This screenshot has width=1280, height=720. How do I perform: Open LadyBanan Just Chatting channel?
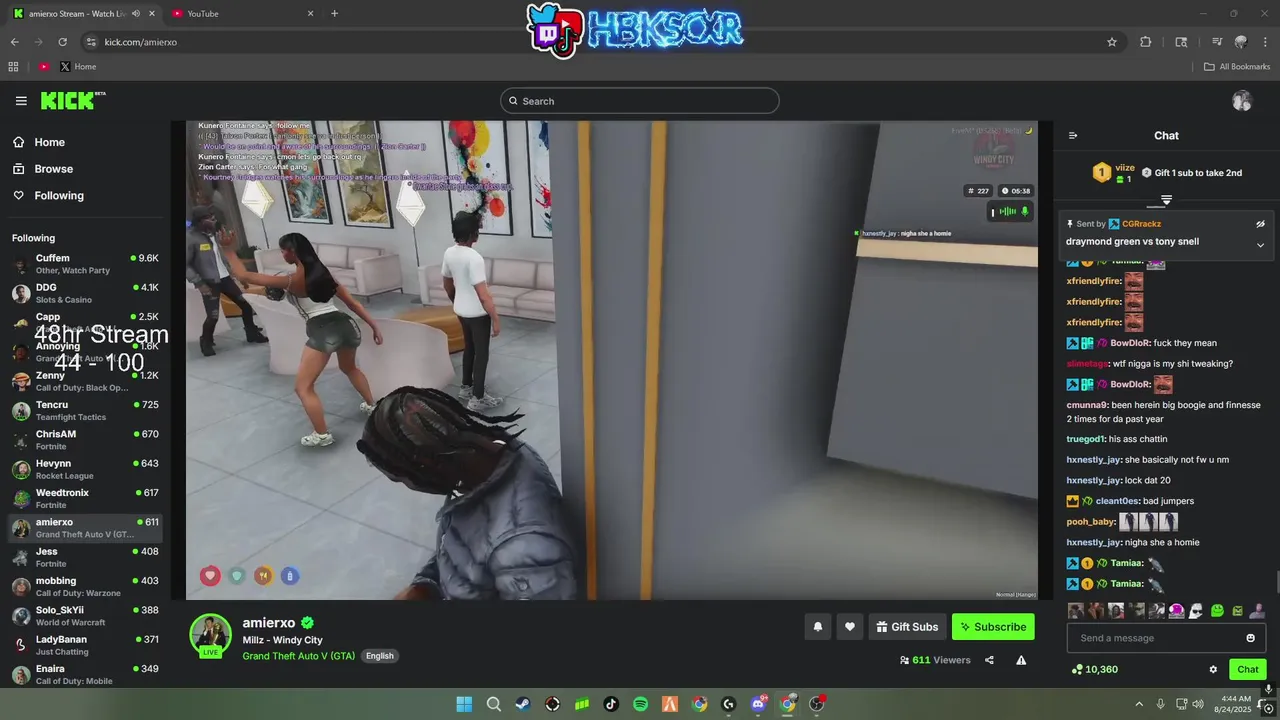pos(85,645)
